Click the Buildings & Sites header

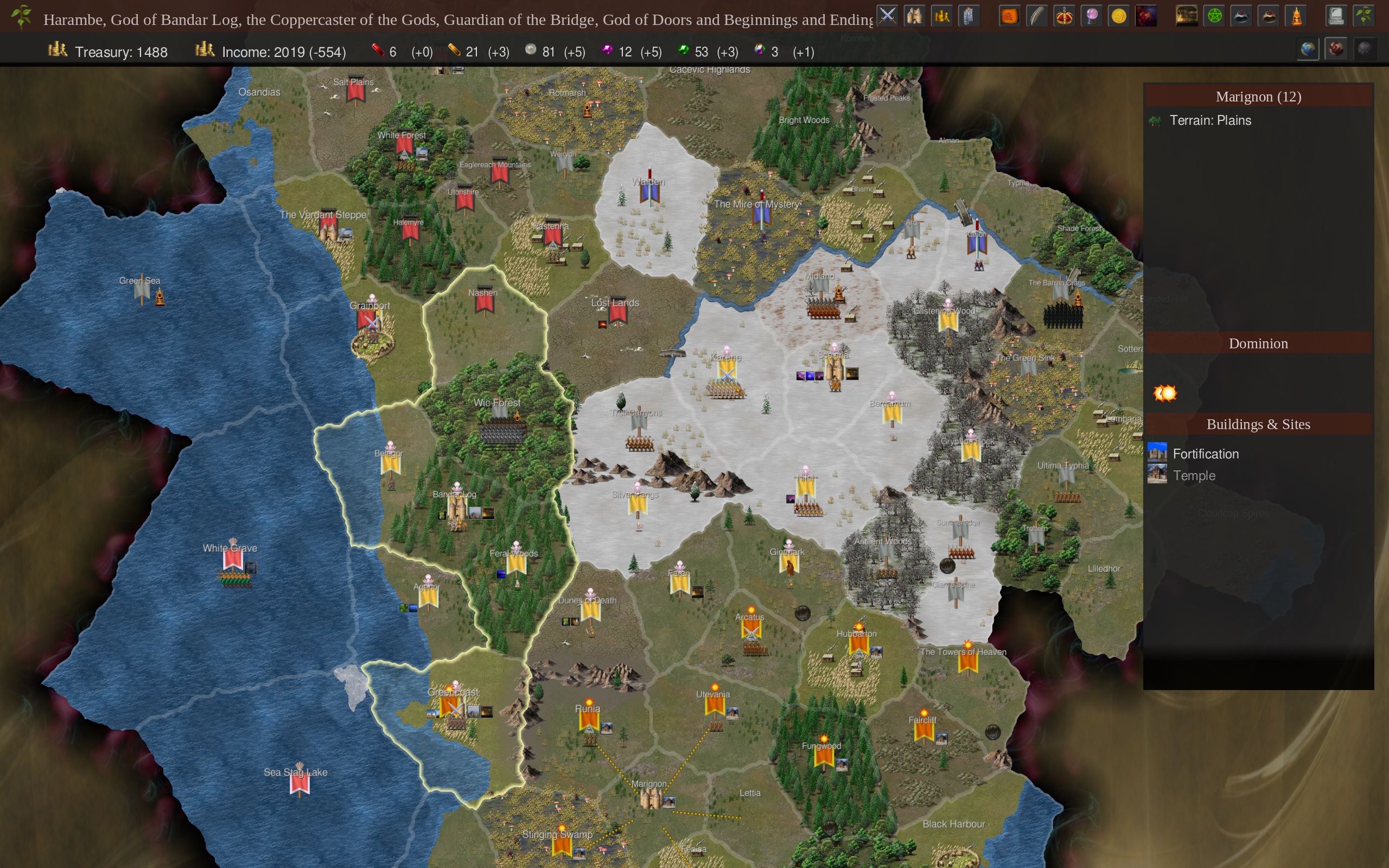[1258, 424]
